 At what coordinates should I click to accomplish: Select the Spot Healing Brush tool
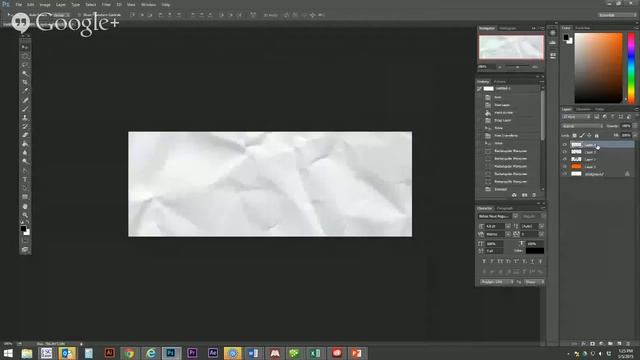click(x=25, y=100)
